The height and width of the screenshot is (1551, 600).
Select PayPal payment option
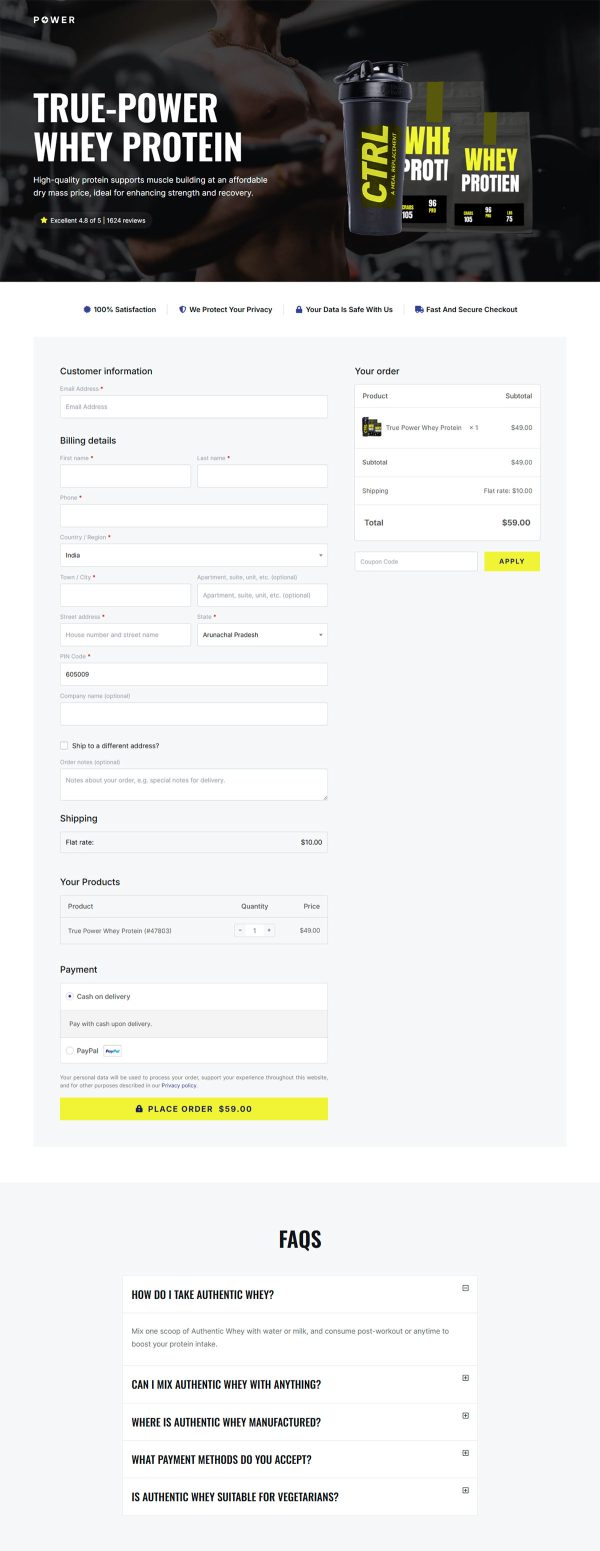pos(69,1050)
